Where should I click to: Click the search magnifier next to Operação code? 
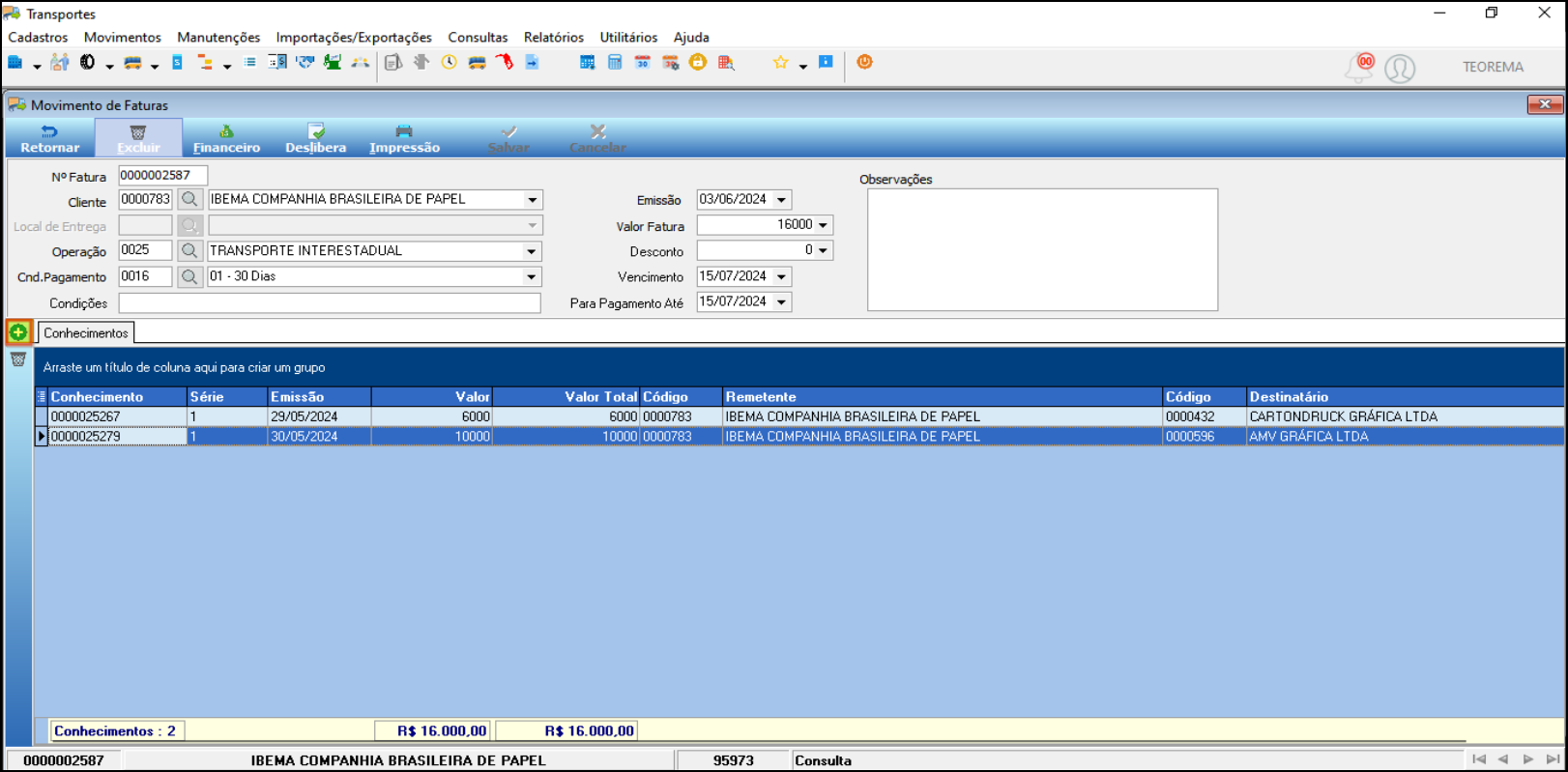(x=189, y=250)
